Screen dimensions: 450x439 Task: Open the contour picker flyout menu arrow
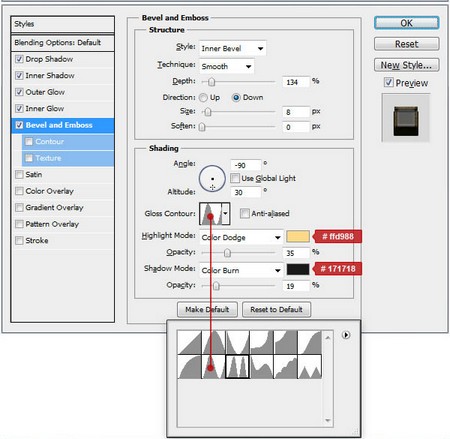346,335
